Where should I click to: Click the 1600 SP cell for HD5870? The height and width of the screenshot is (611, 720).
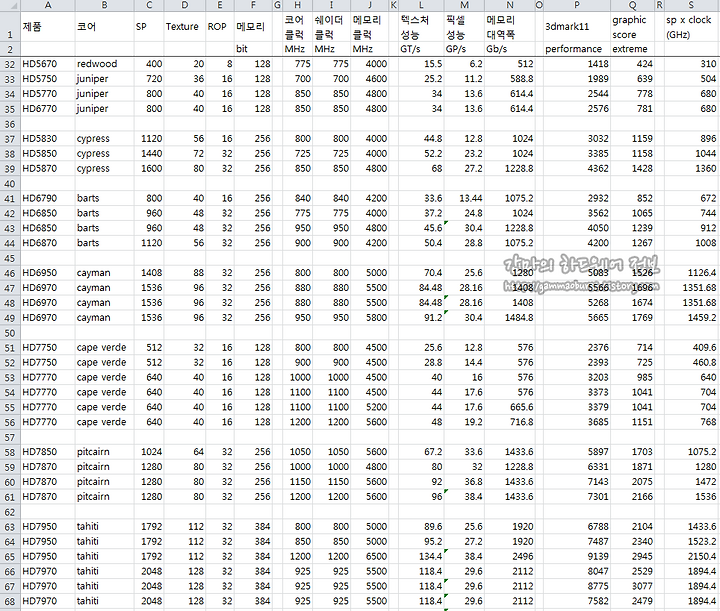point(149,168)
